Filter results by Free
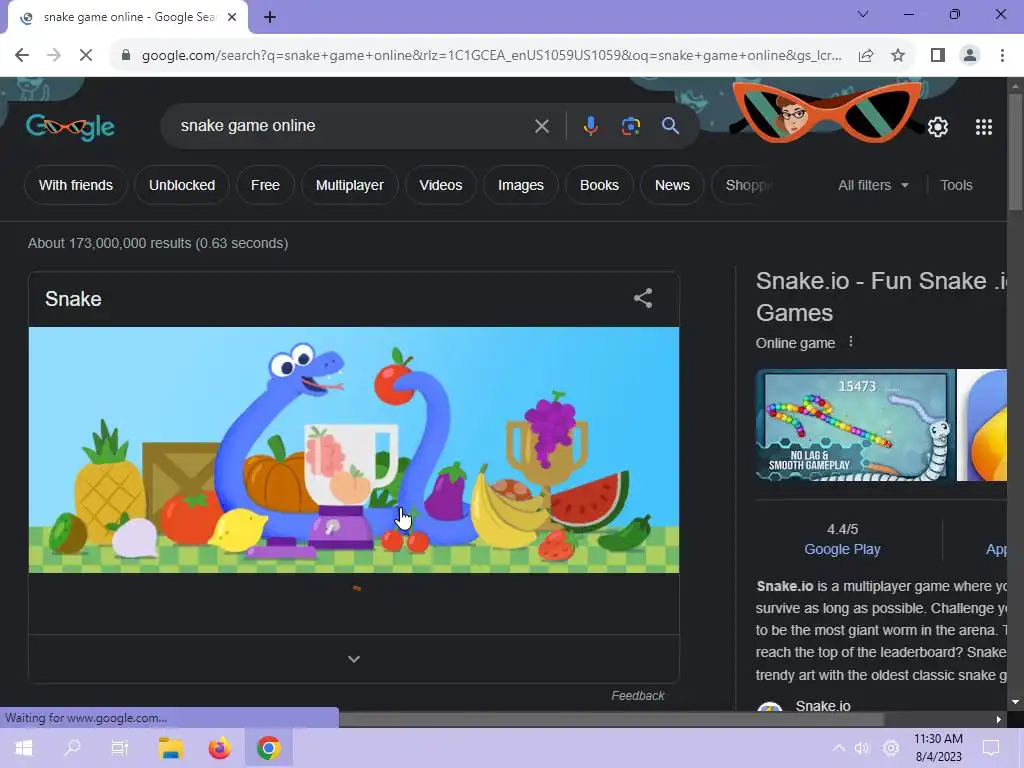Viewport: 1024px width, 768px height. (x=265, y=185)
